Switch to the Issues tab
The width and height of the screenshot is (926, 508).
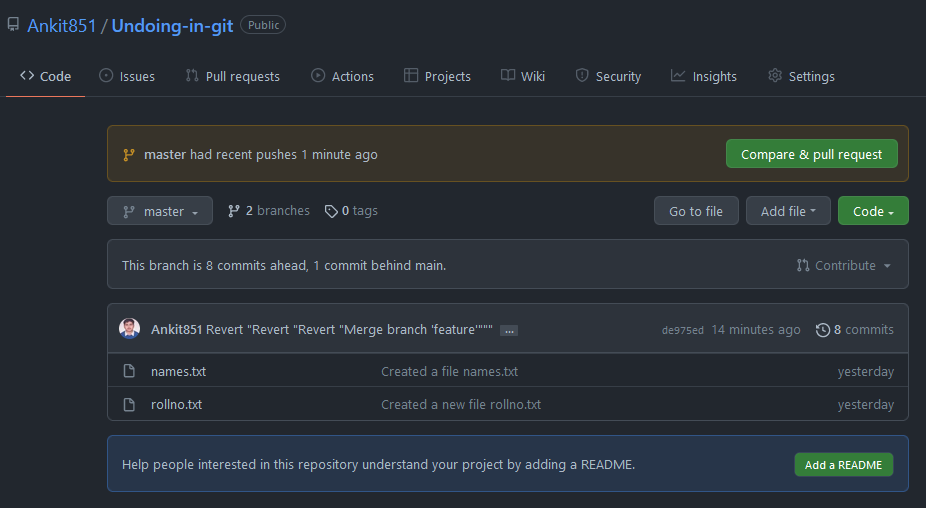click(127, 76)
